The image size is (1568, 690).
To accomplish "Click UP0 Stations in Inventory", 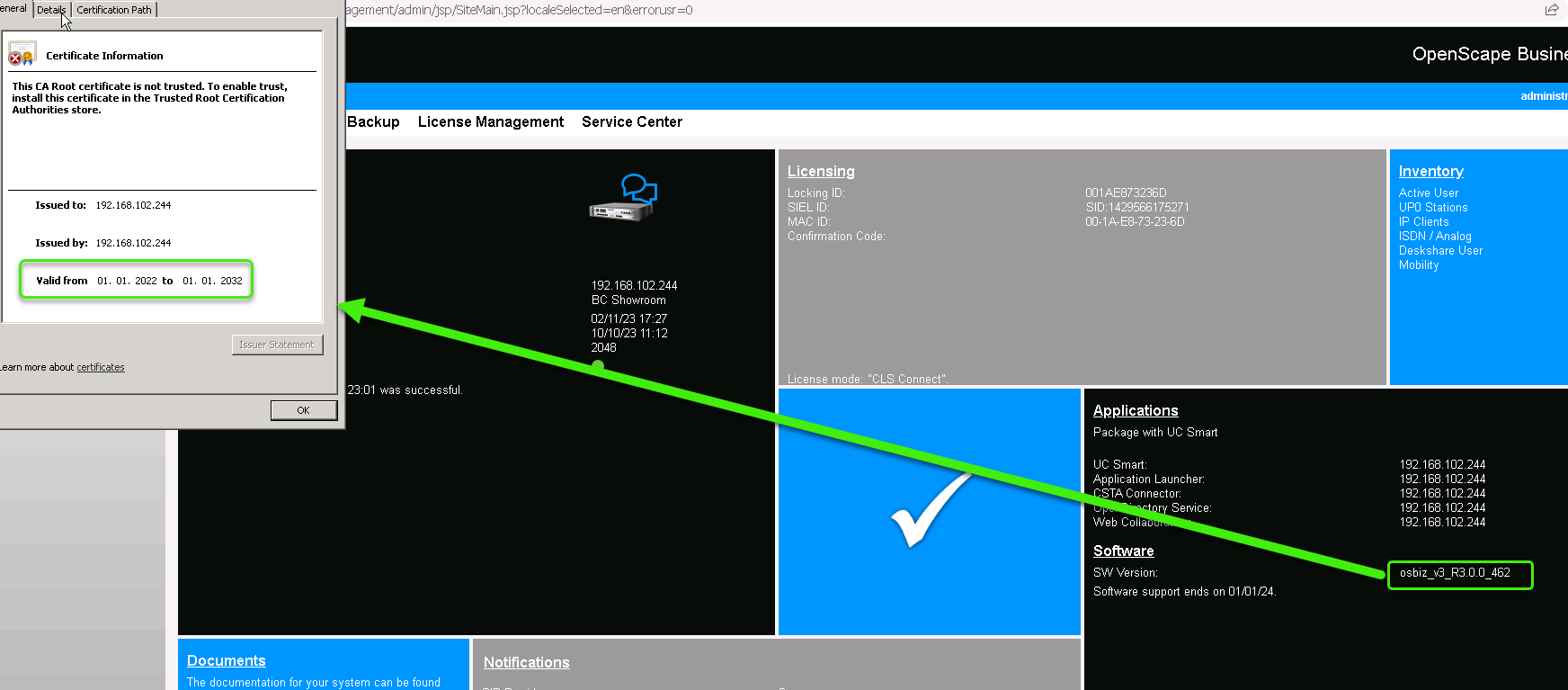I will 1433,208.
